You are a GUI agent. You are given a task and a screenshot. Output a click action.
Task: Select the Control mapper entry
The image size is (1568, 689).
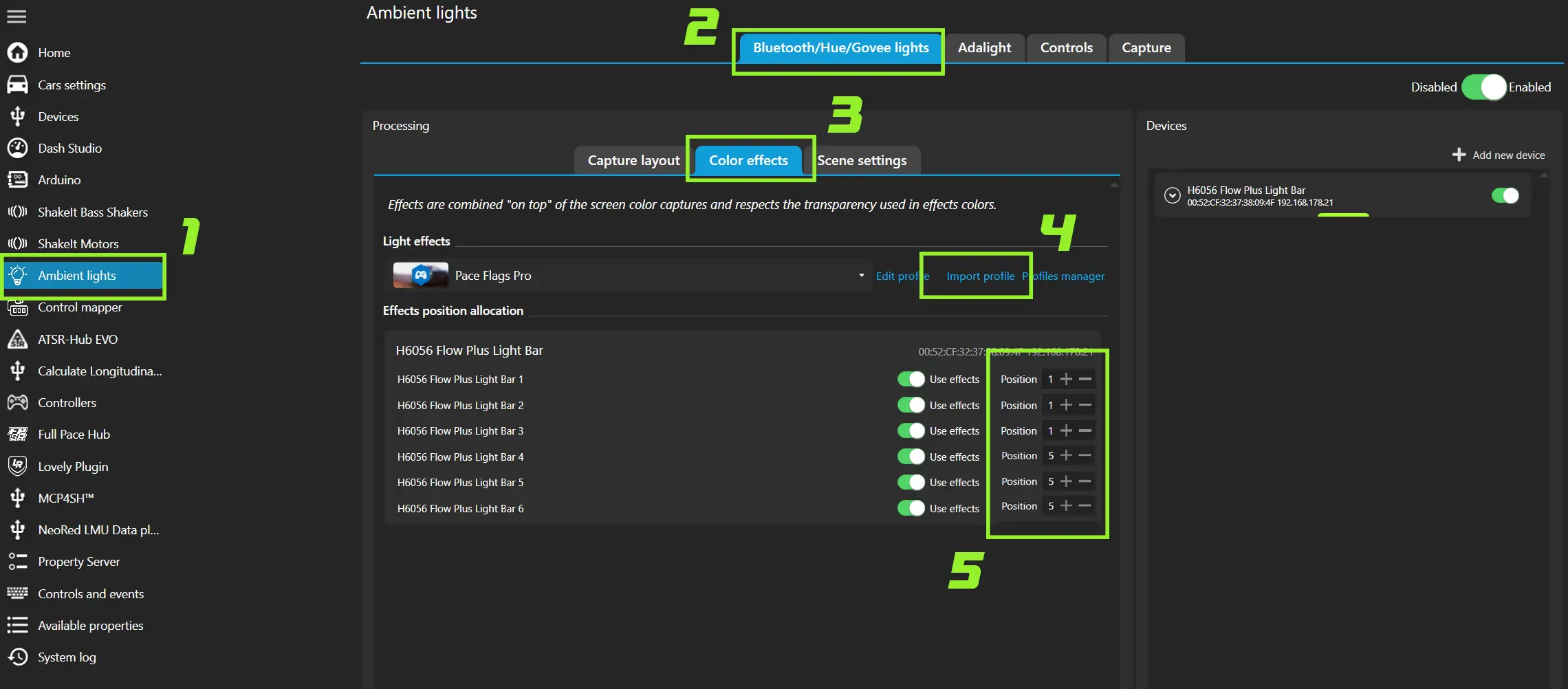point(80,307)
